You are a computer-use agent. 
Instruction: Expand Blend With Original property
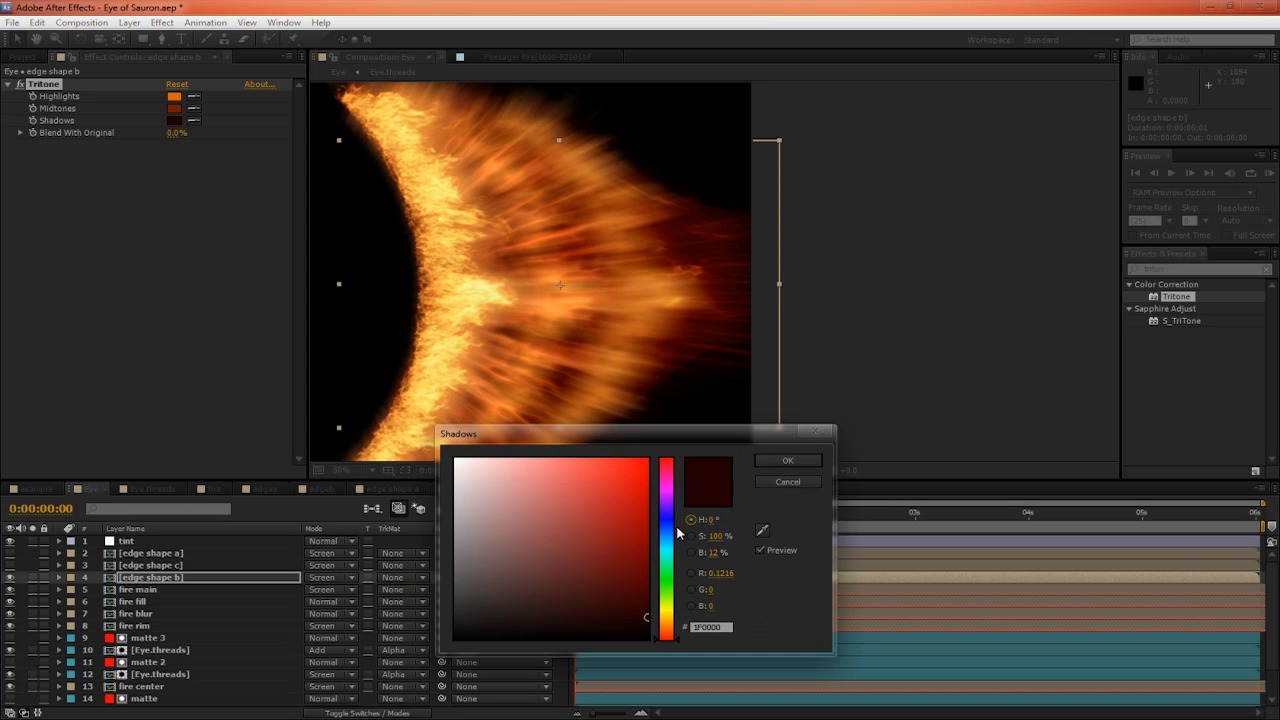click(20, 132)
